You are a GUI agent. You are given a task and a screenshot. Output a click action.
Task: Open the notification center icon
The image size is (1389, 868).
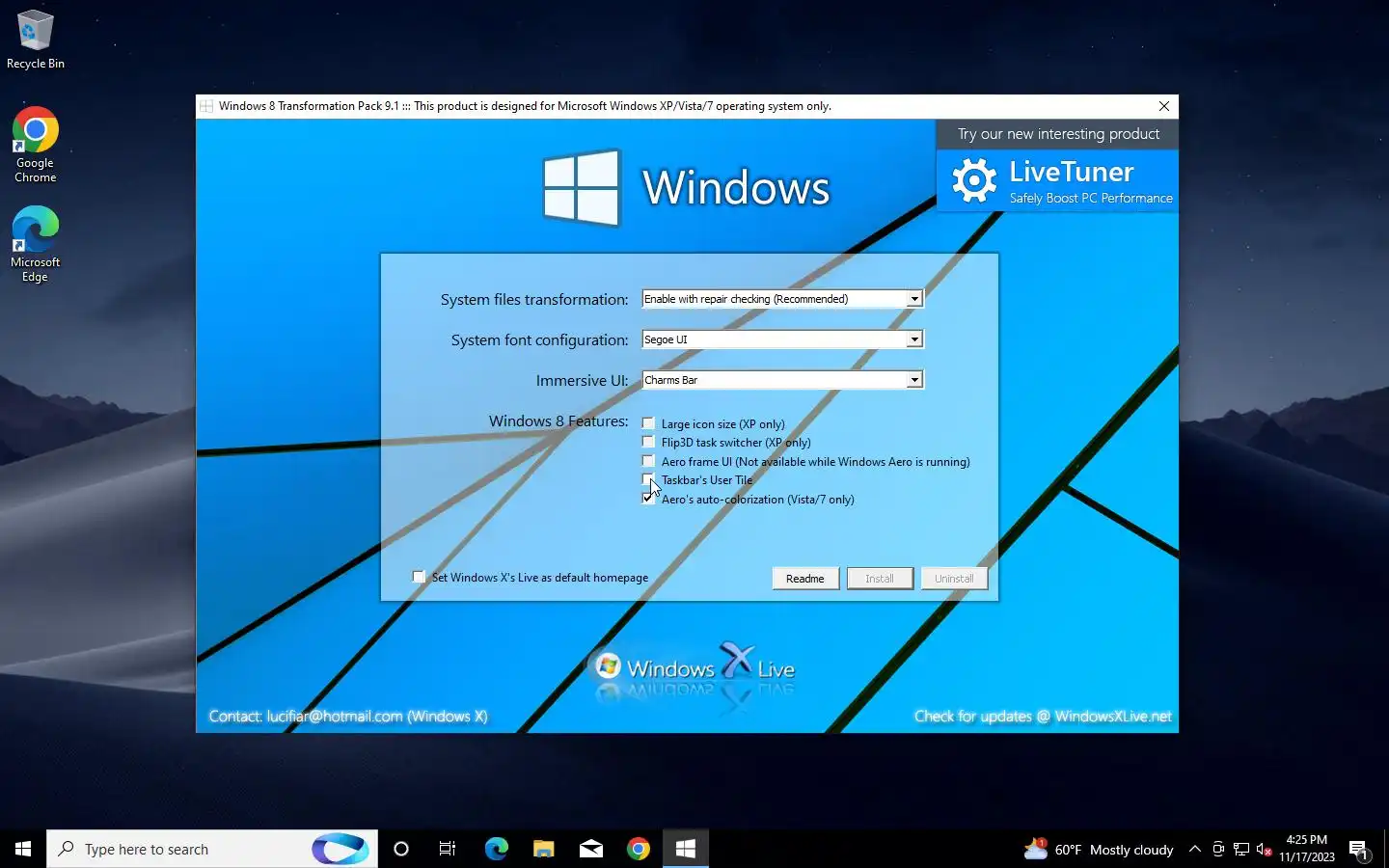1358,850
